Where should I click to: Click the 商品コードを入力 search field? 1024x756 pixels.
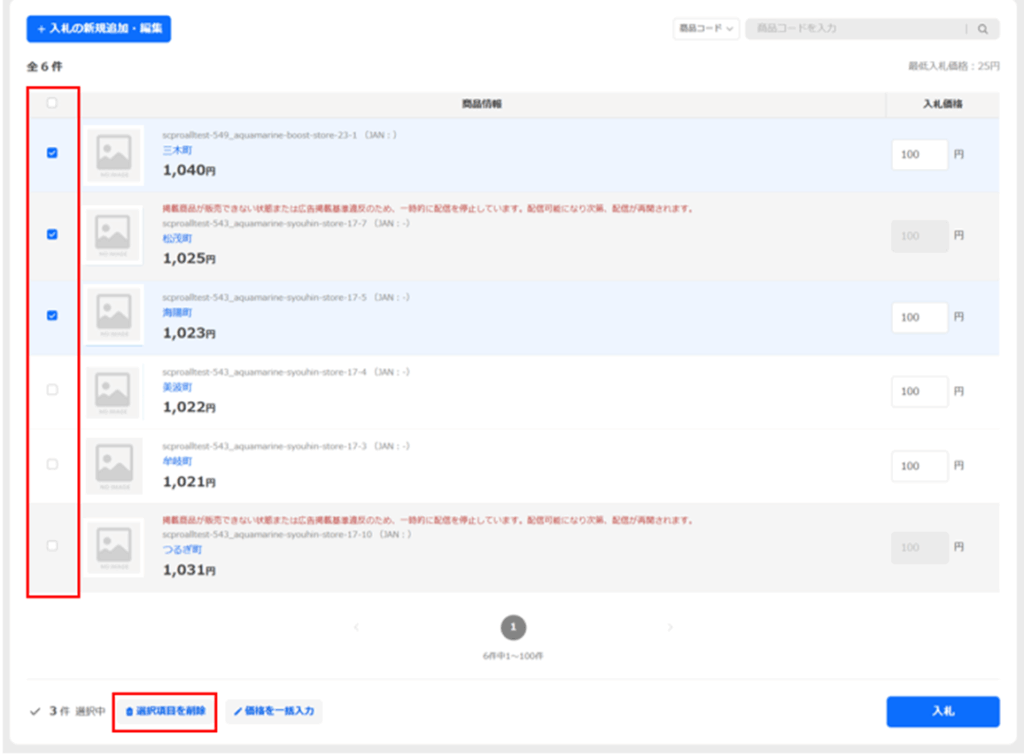tap(855, 29)
